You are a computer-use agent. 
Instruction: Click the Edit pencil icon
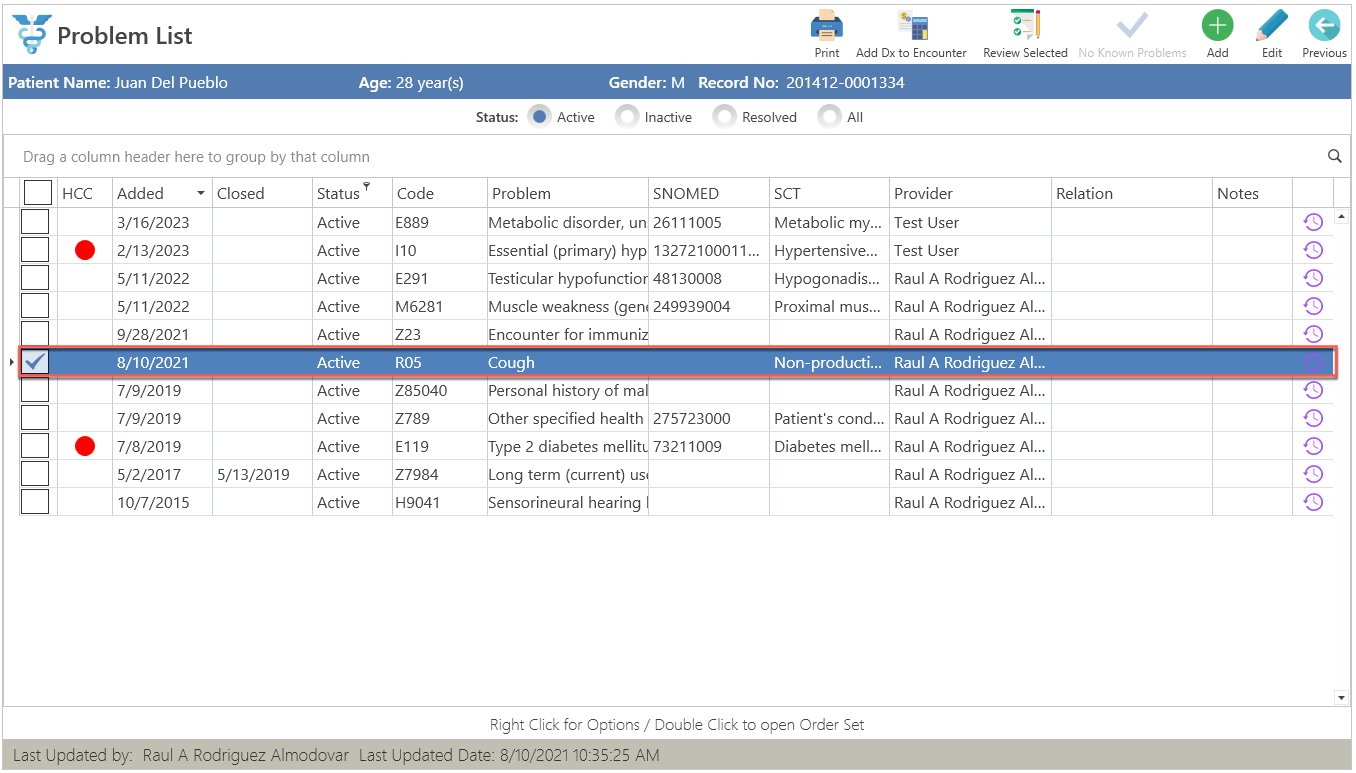click(1271, 25)
